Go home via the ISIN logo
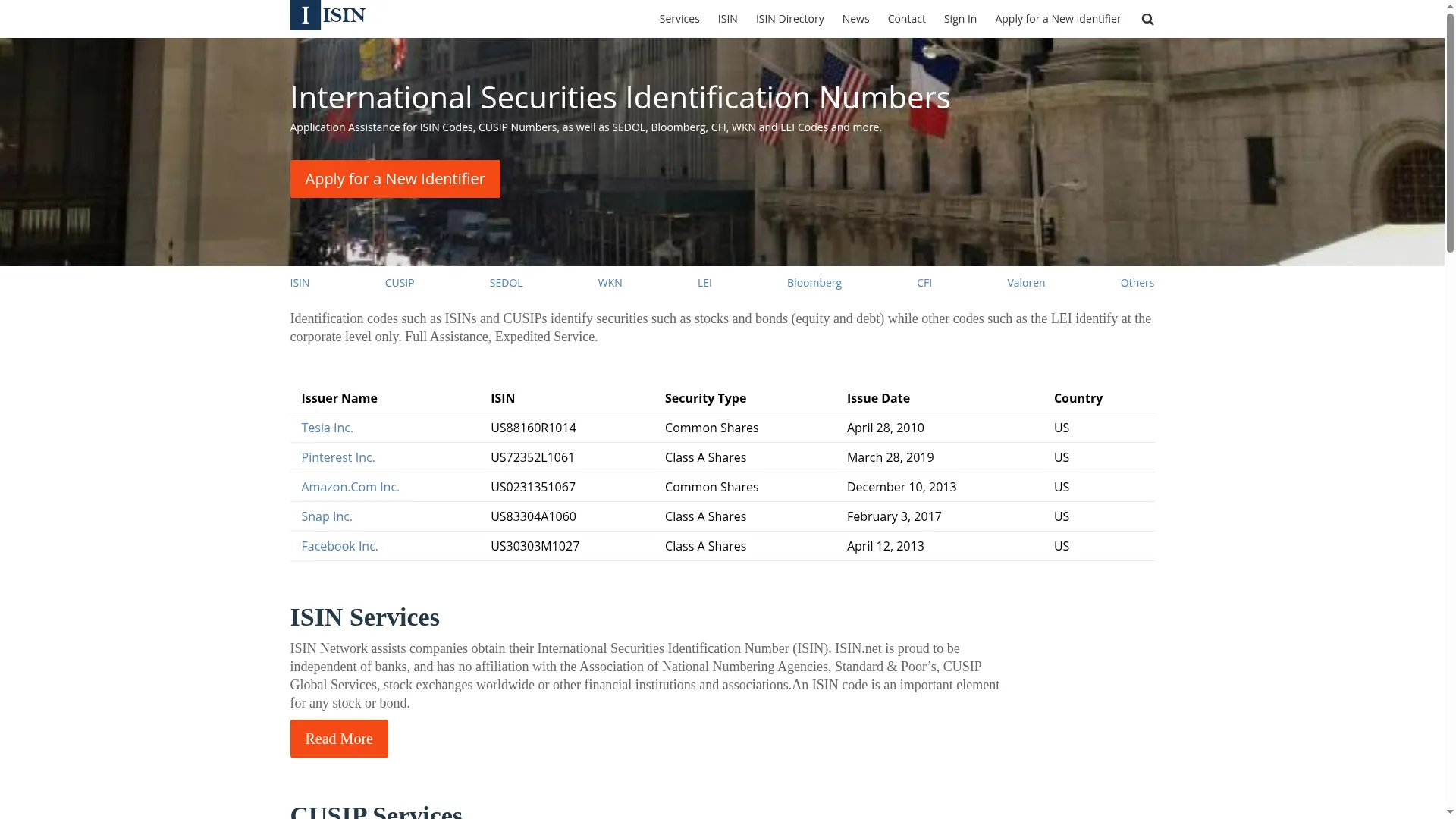Screen dimensions: 1456x819 pos(328,15)
